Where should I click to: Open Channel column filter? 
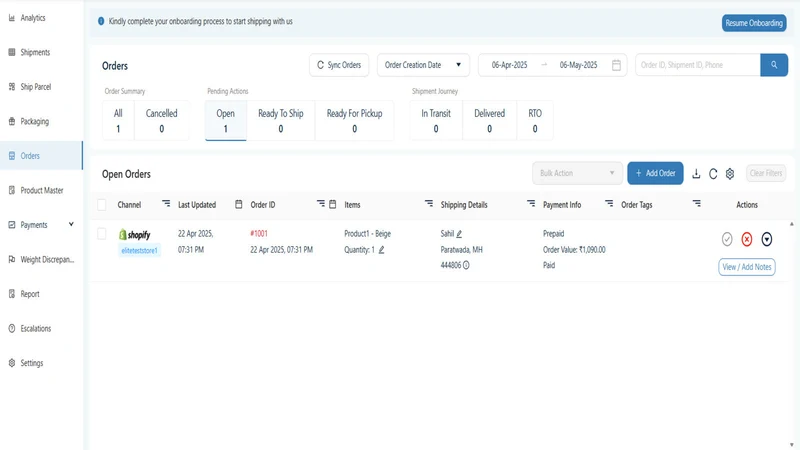pyautogui.click(x=166, y=204)
